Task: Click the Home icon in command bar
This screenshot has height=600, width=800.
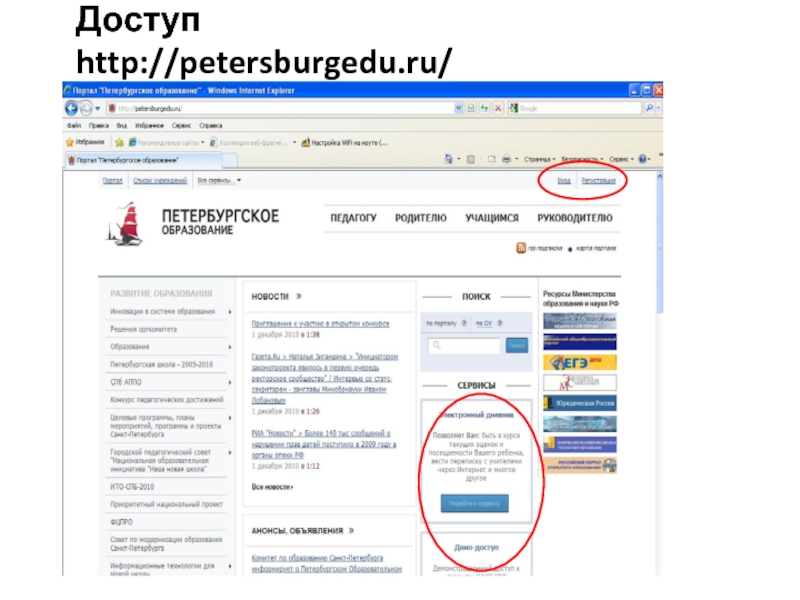Action: (x=448, y=159)
